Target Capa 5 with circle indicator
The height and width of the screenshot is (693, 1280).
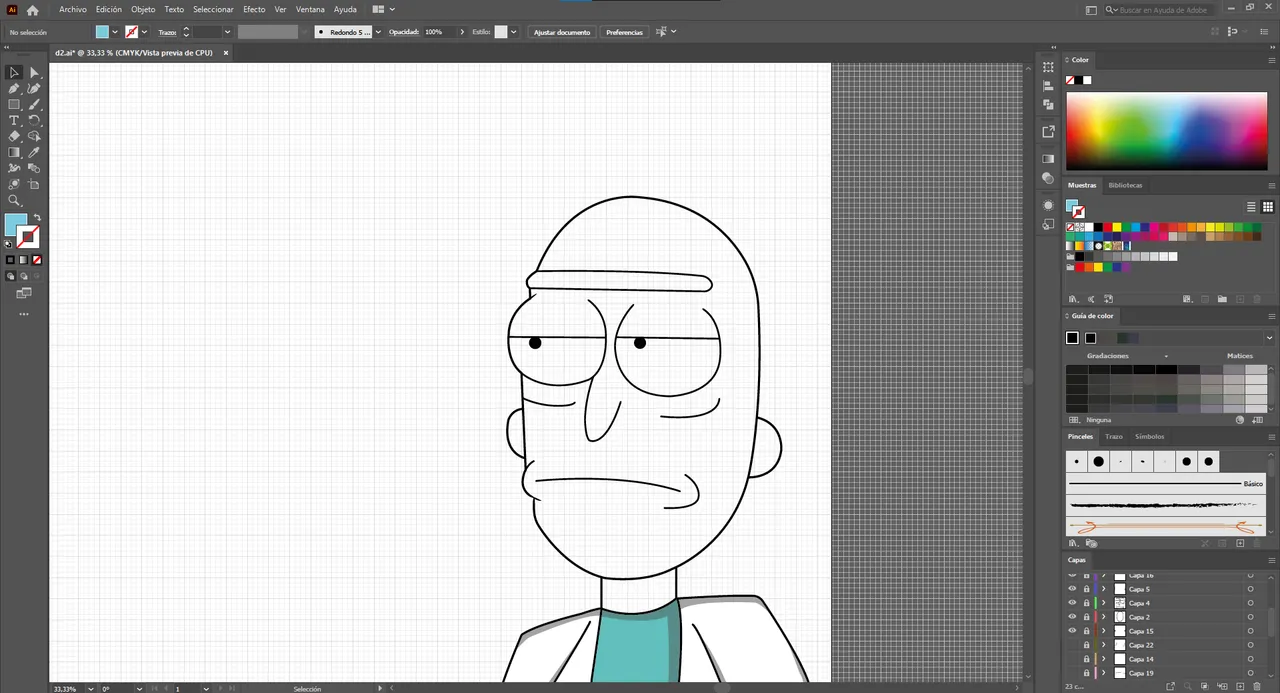1250,589
